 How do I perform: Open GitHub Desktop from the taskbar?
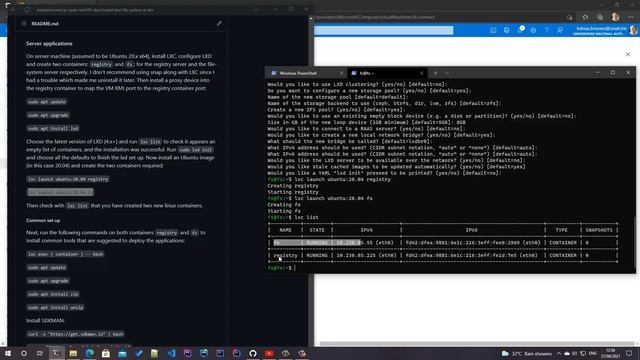click(253, 353)
